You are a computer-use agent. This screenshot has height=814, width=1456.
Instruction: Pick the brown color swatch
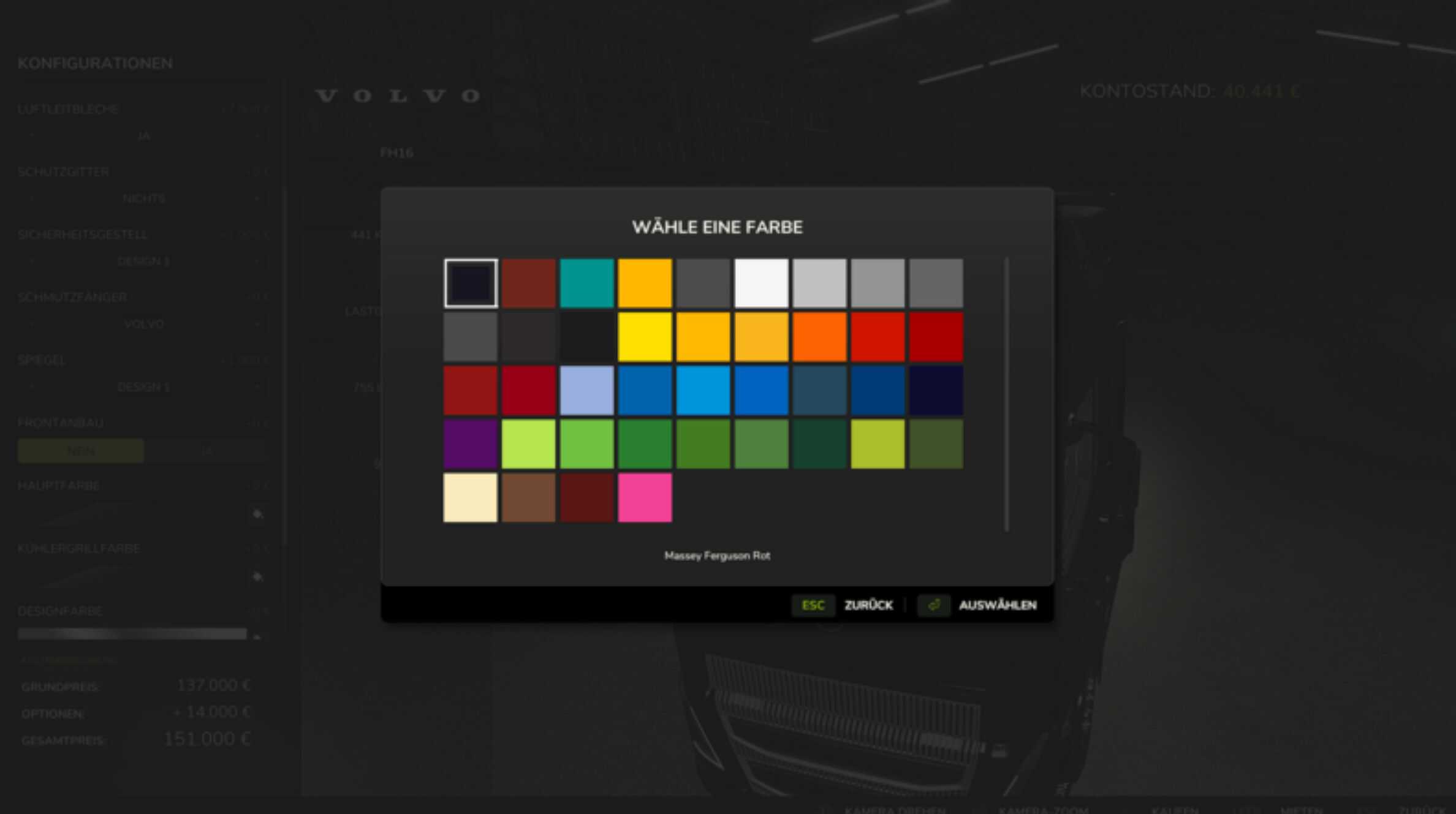coord(528,497)
